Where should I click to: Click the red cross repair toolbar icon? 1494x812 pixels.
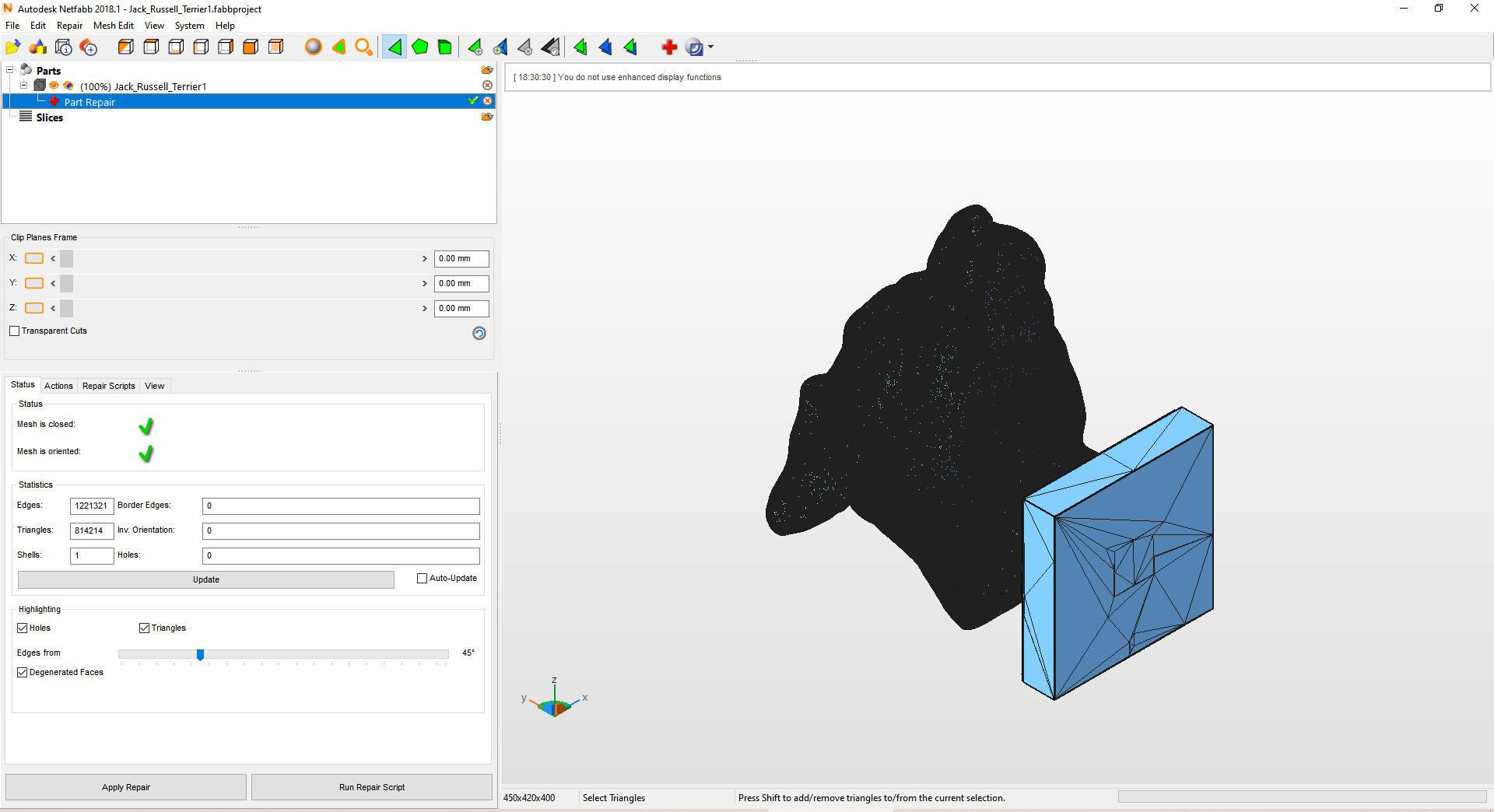click(669, 47)
